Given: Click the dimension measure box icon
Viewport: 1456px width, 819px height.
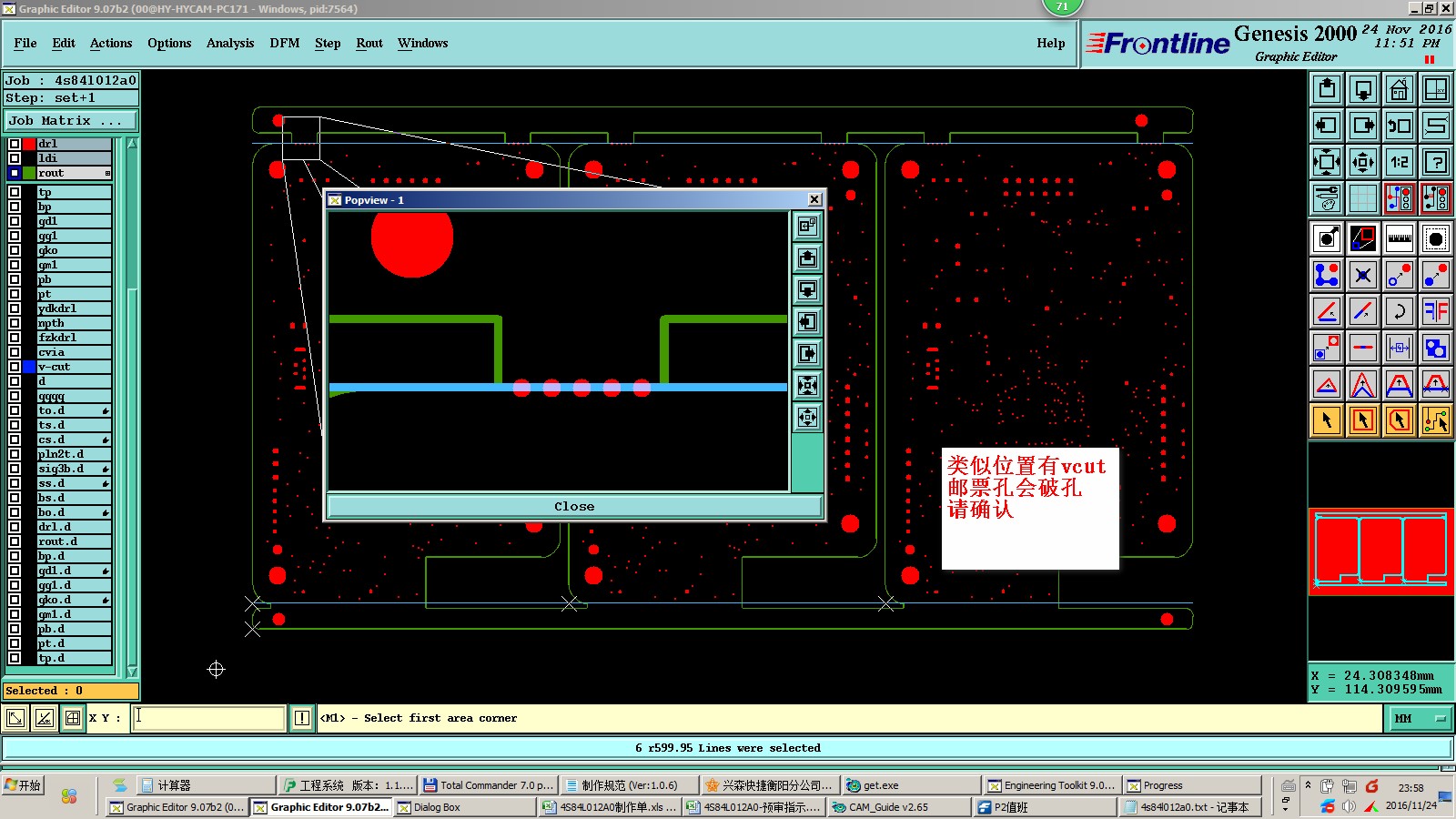Looking at the screenshot, I should pyautogui.click(x=1400, y=348).
